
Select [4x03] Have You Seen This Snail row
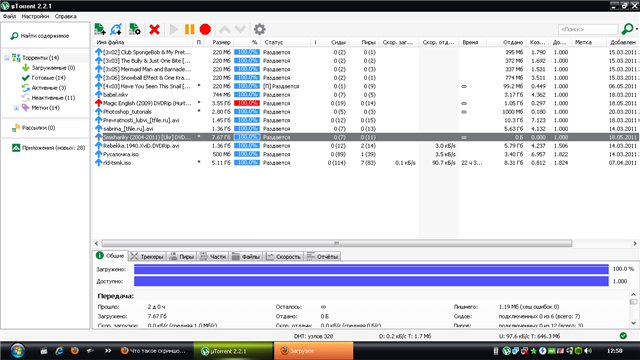coord(366,86)
